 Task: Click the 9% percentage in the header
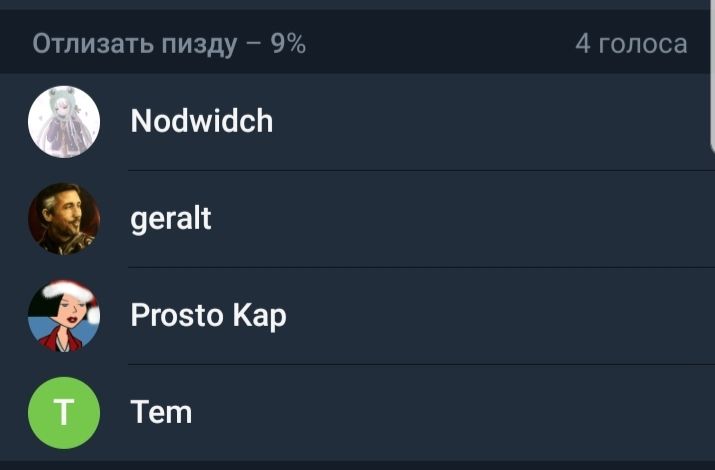[289, 45]
